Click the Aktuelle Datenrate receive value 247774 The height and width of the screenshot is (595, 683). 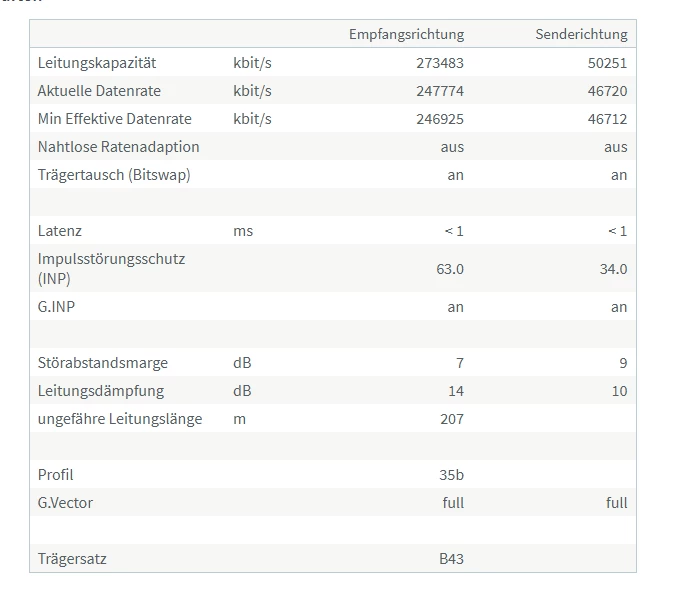click(x=440, y=91)
